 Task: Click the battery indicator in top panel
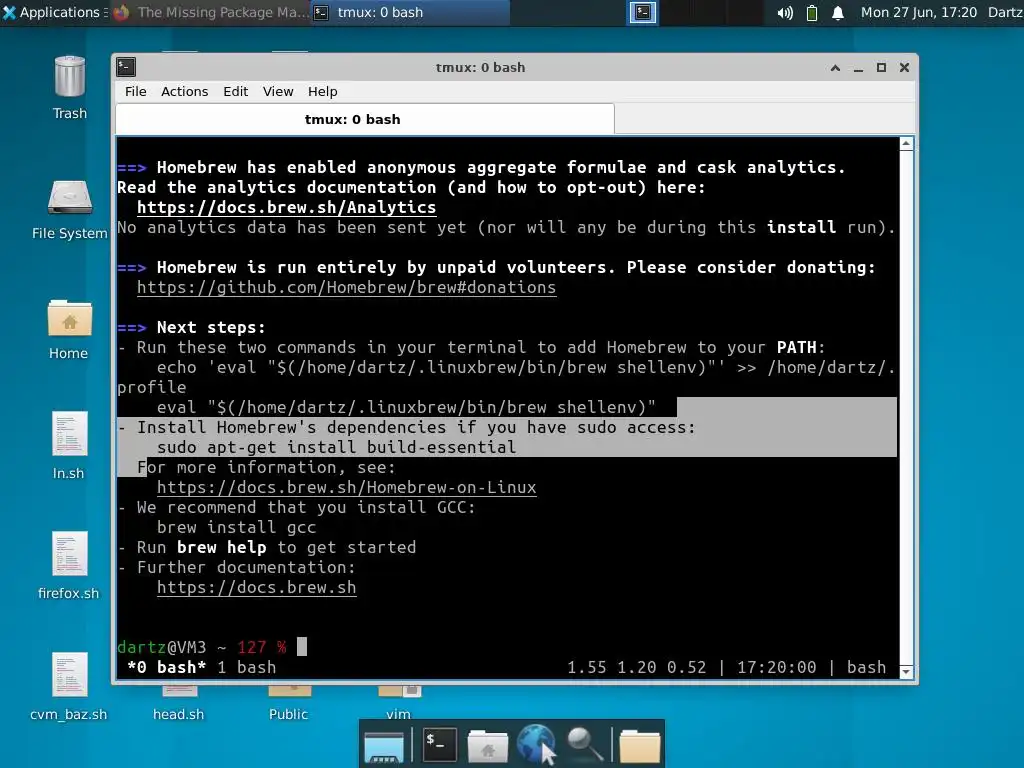tap(812, 12)
